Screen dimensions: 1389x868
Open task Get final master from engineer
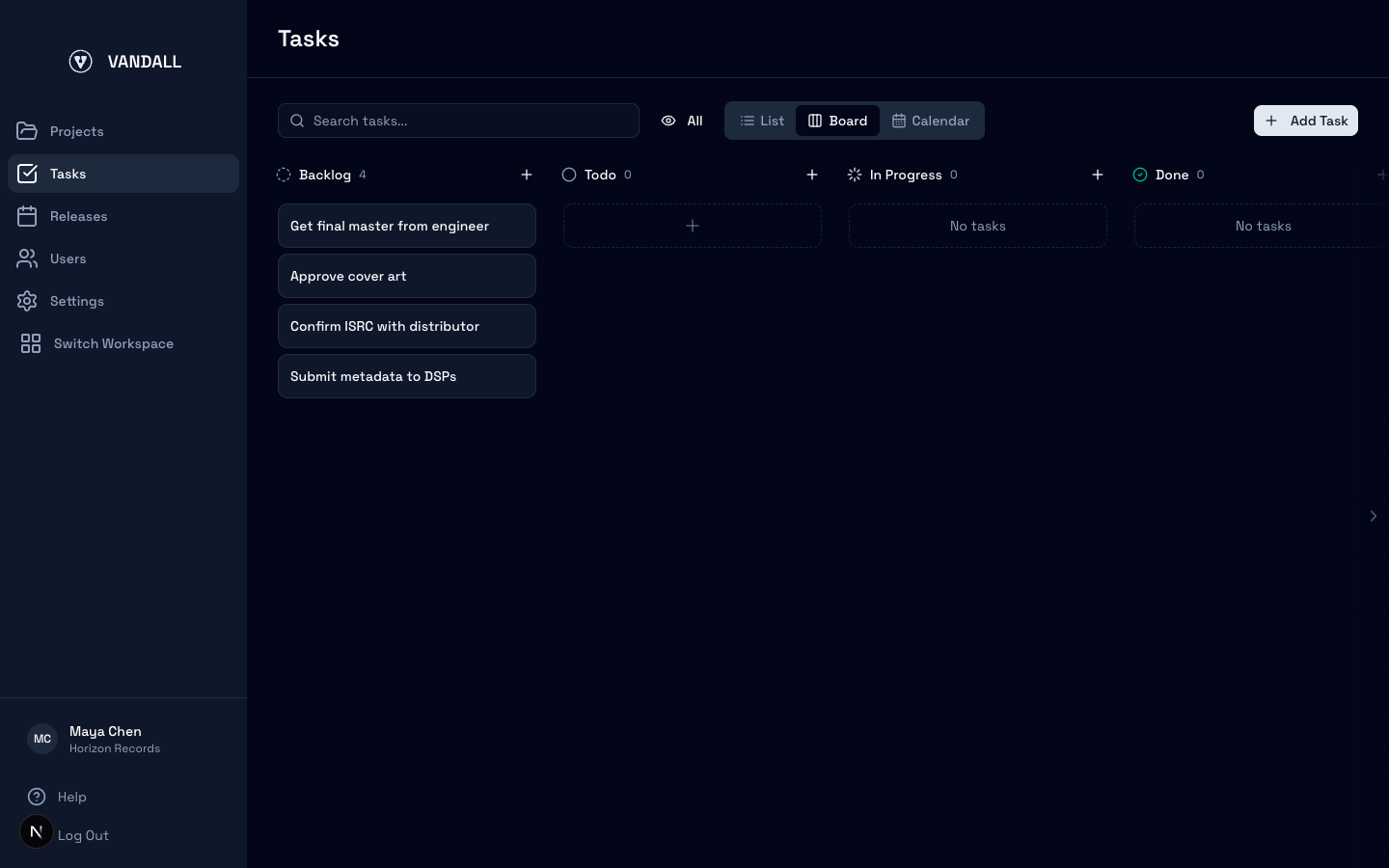(407, 226)
